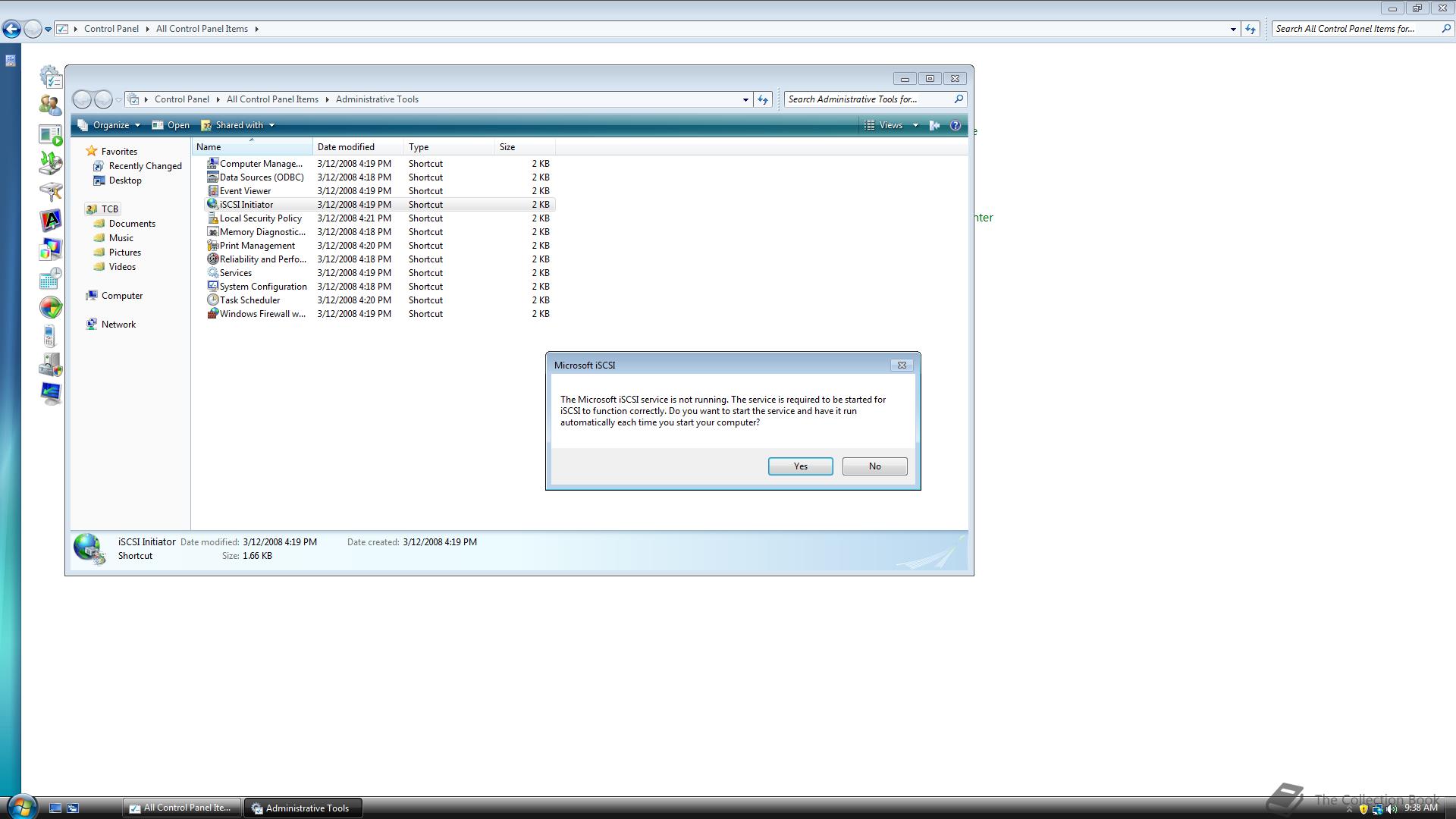Click the Back arrow in the outer window
The image size is (1456, 819).
[x=11, y=29]
